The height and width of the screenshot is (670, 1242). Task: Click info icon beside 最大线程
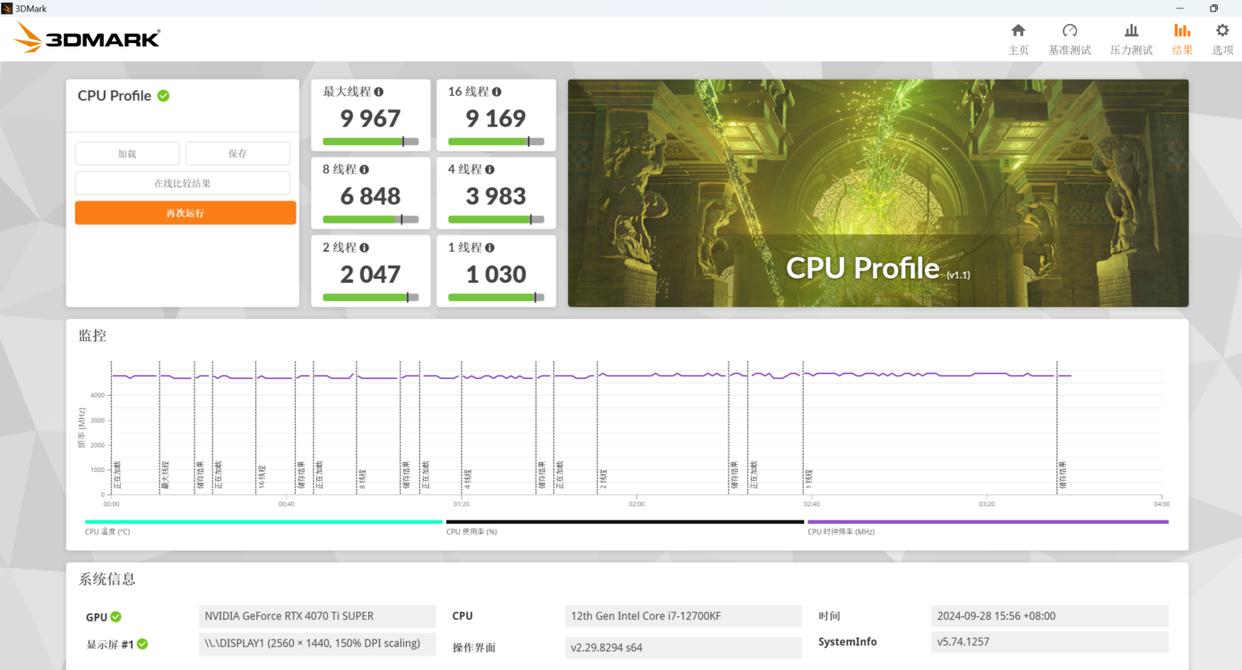[x=379, y=92]
